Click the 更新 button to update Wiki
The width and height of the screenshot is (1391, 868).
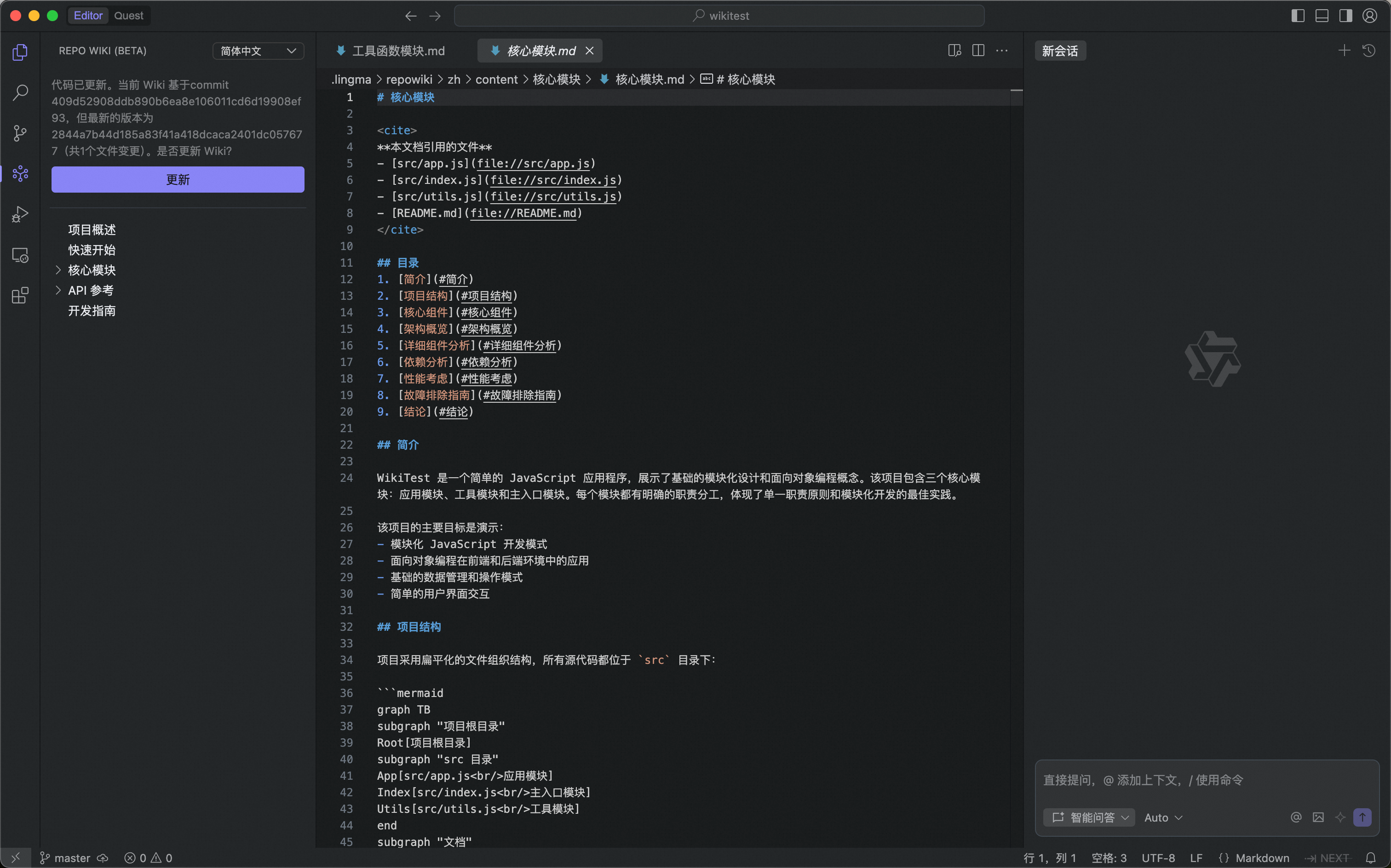point(178,180)
